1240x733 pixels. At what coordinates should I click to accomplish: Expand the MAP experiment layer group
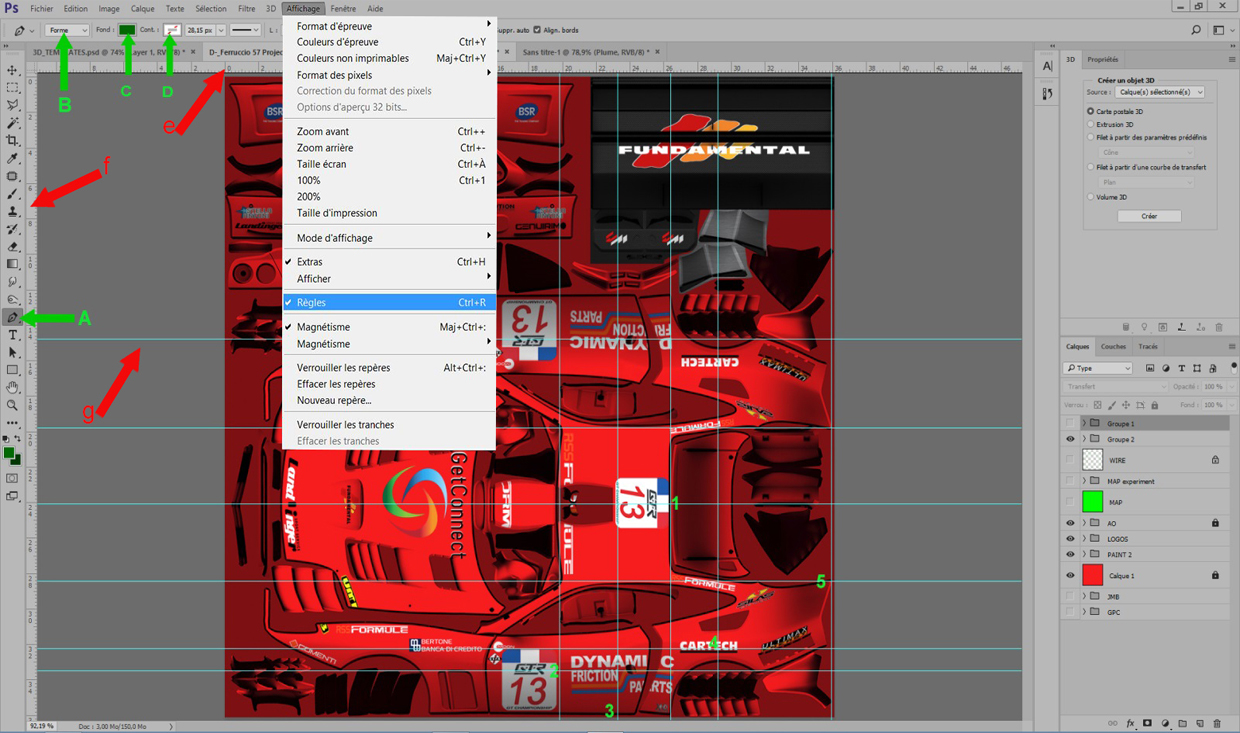click(1084, 481)
